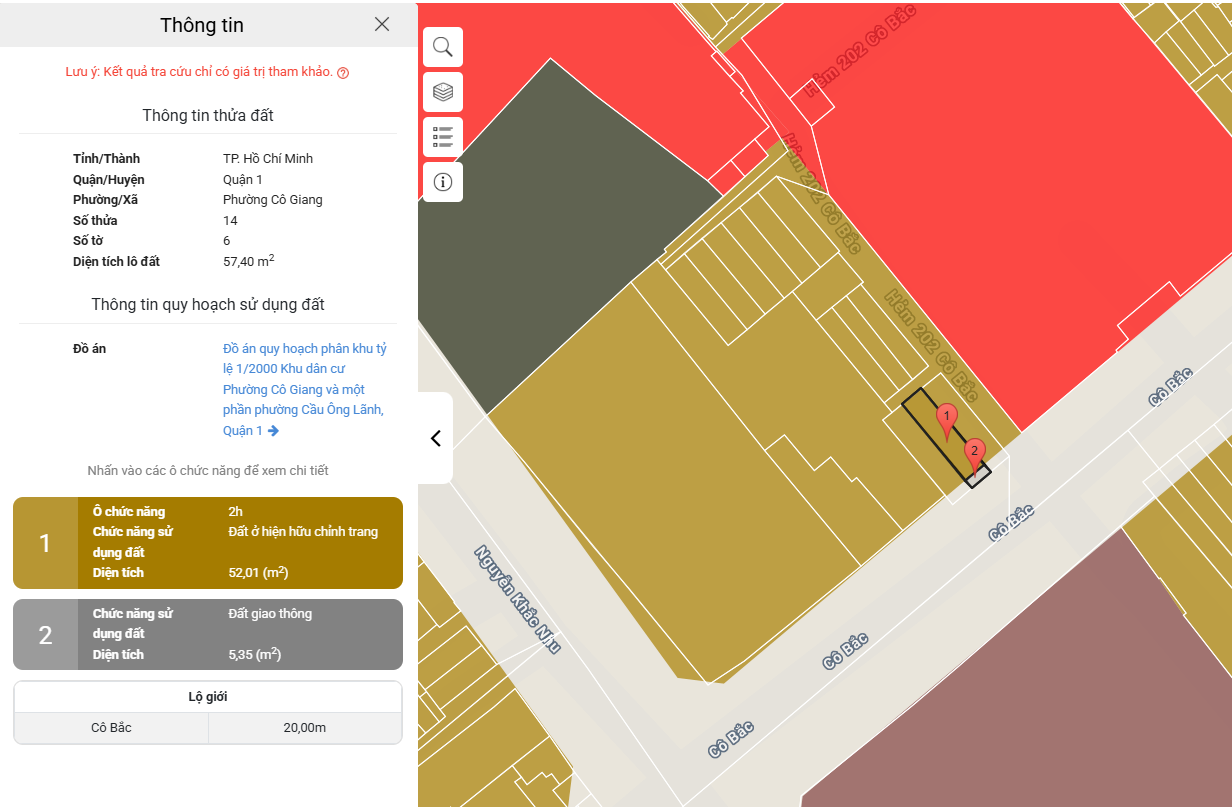Open the map search tool

pyautogui.click(x=442, y=47)
